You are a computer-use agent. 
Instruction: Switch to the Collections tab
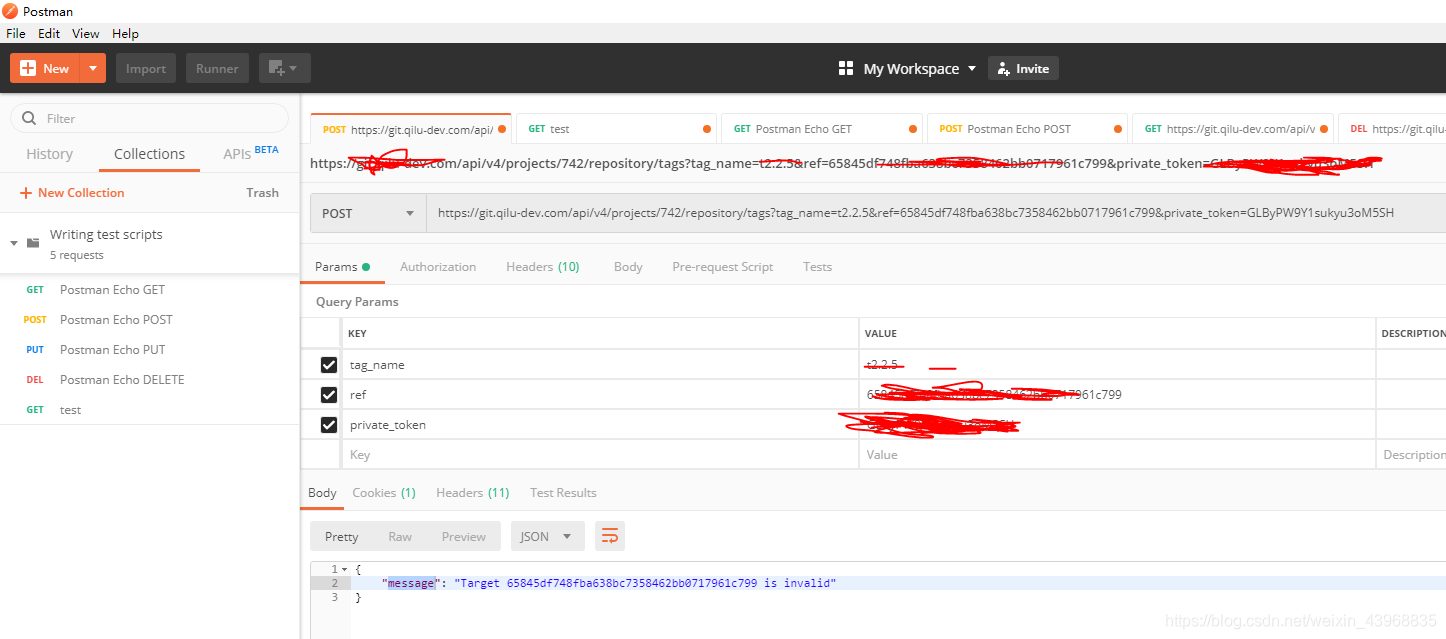pos(149,154)
